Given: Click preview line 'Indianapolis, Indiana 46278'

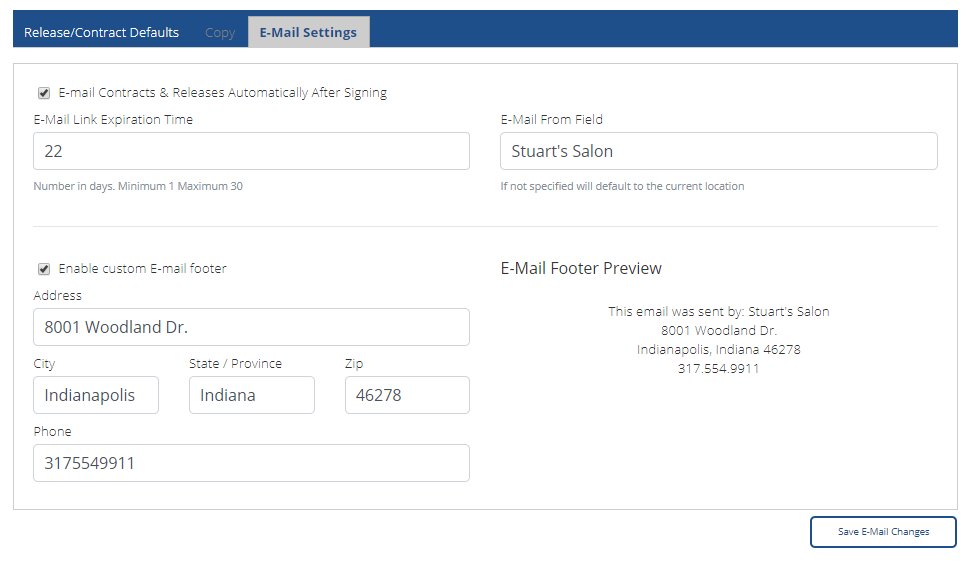Looking at the screenshot, I should tap(719, 349).
